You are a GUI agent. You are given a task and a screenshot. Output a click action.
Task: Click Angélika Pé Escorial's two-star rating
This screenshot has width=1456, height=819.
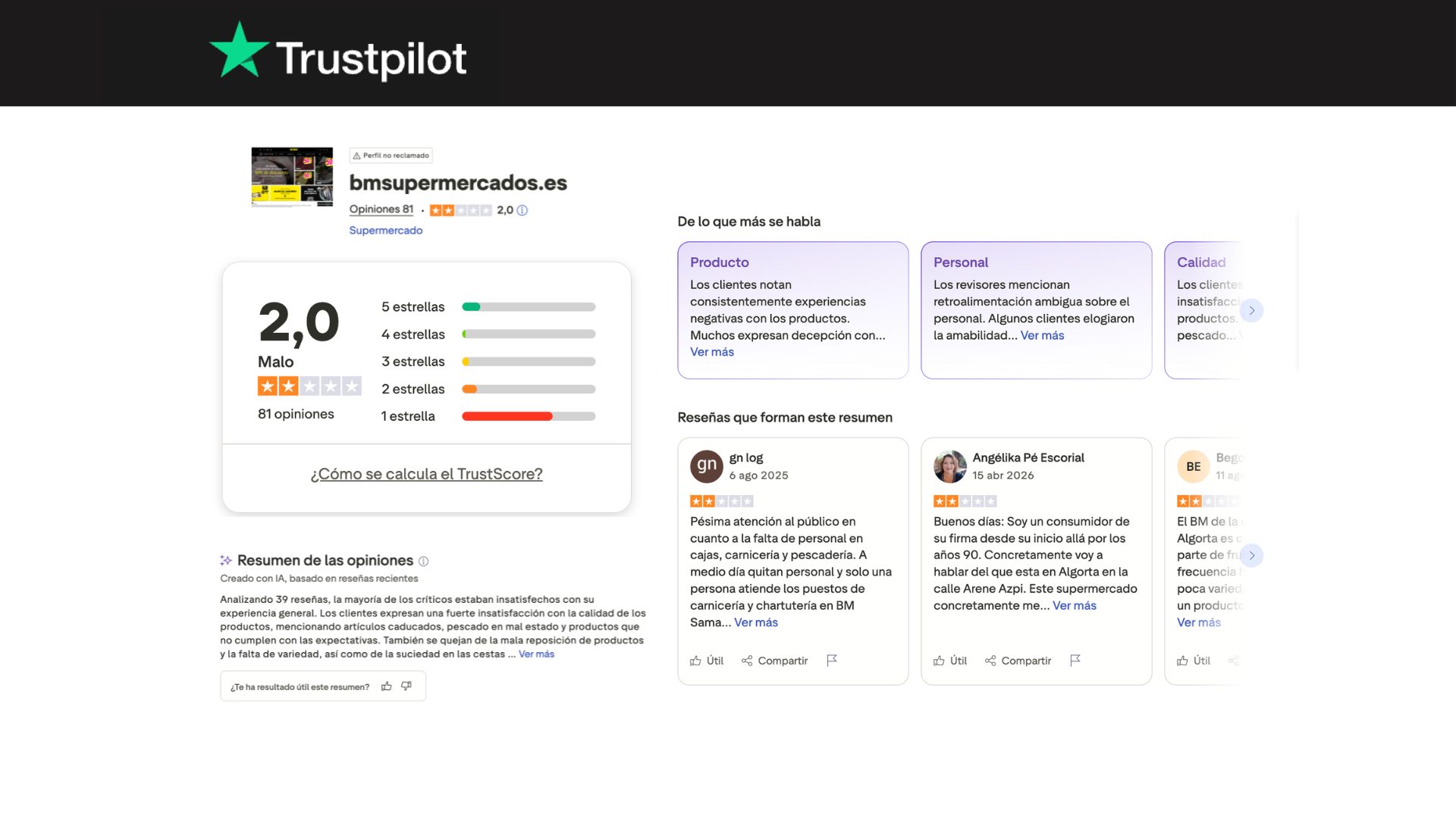pyautogui.click(x=965, y=501)
